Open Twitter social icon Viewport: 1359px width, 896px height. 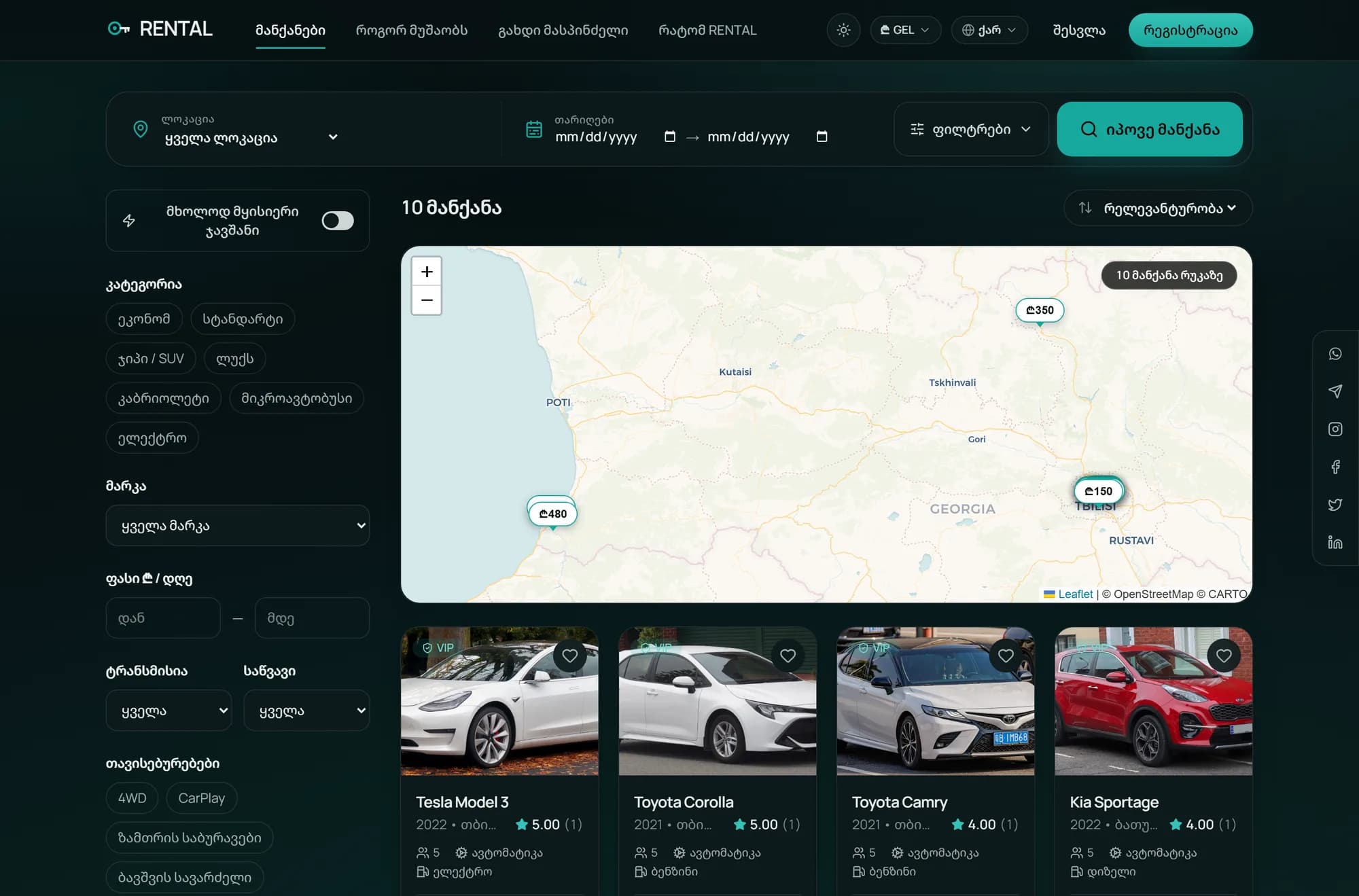1335,505
